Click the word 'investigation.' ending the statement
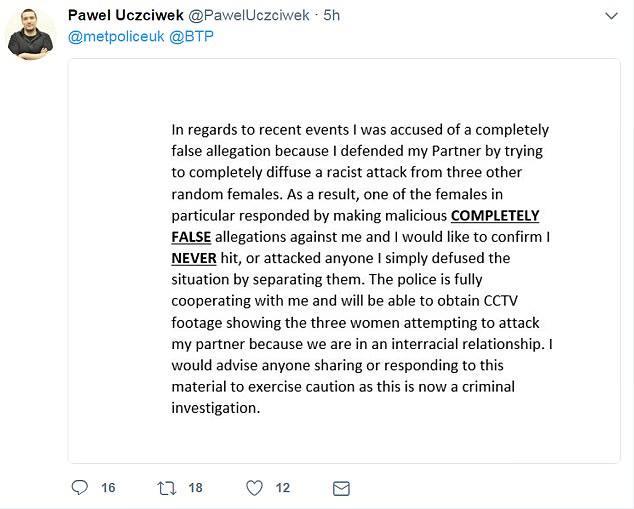634x509 pixels. [215, 408]
